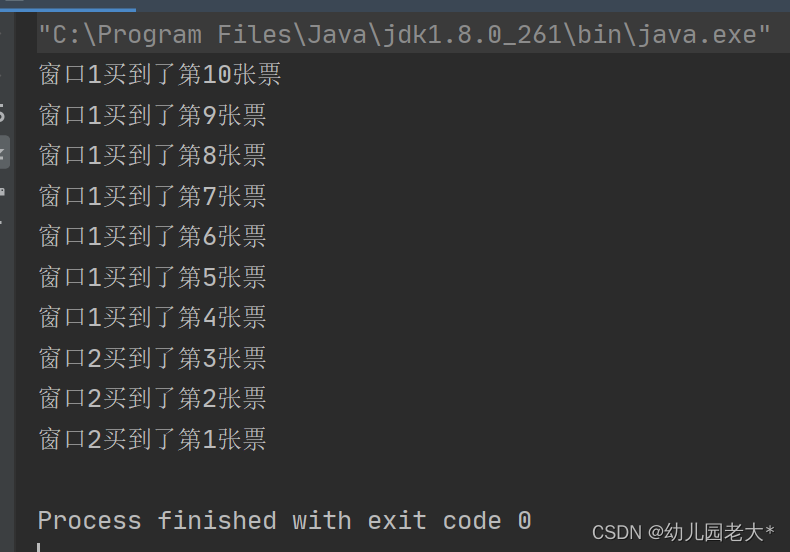Click the output line 窗口1买到了第7张票

point(152,196)
